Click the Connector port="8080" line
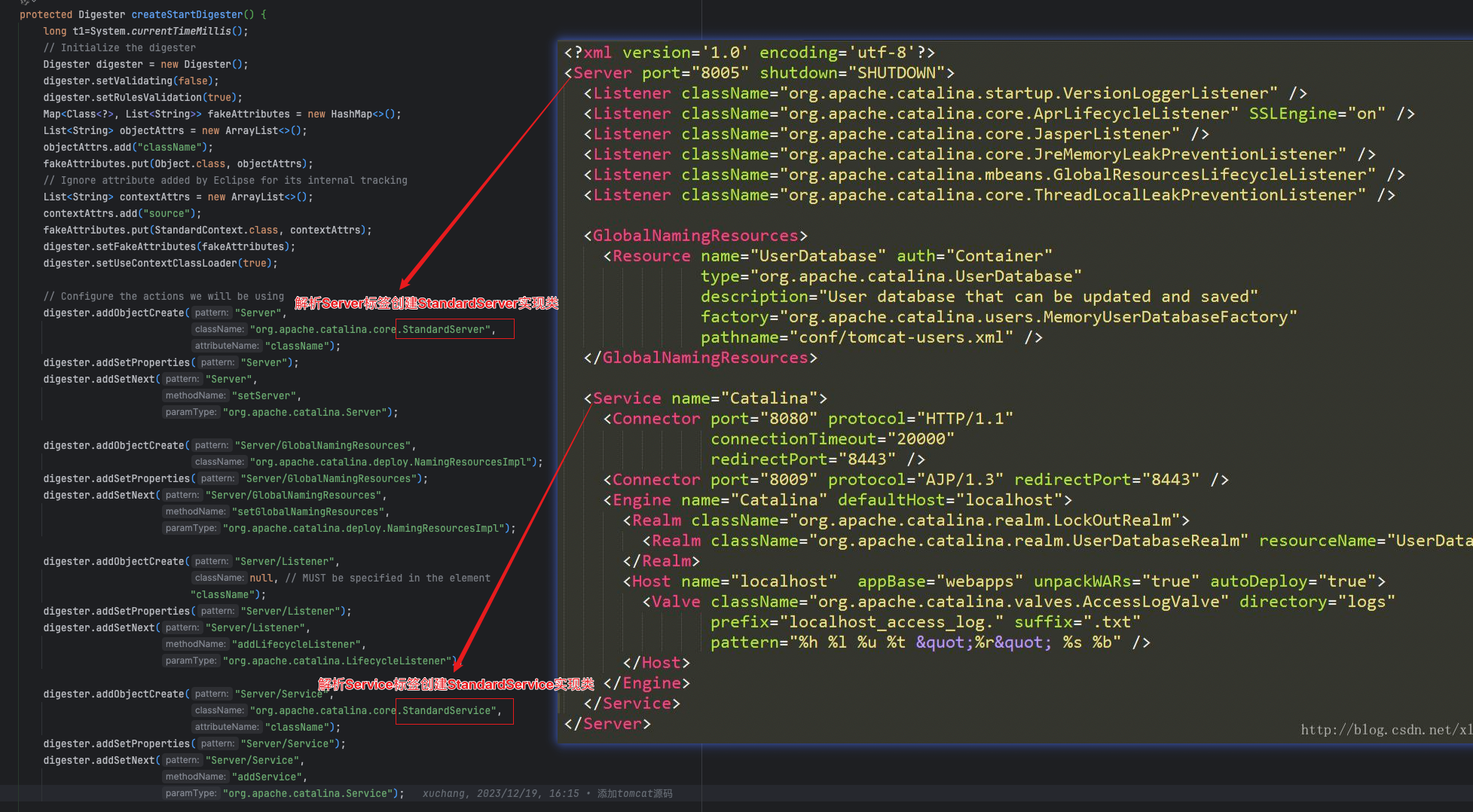Screen dimensions: 1473x812 click(808, 418)
